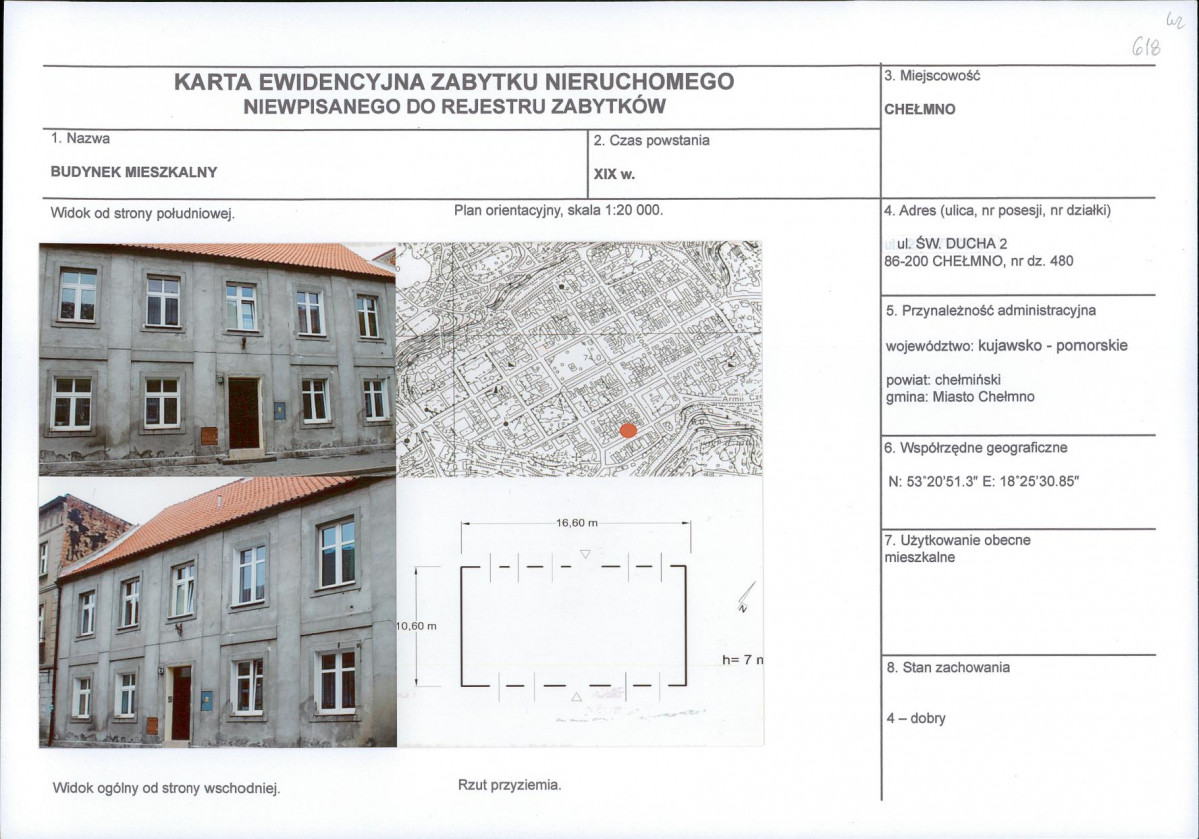This screenshot has width=1199, height=839.
Task: Click the subtitle 'NIEWPISANEGO DO REJESTRU ZABYTKÓW'
Action: tap(454, 106)
